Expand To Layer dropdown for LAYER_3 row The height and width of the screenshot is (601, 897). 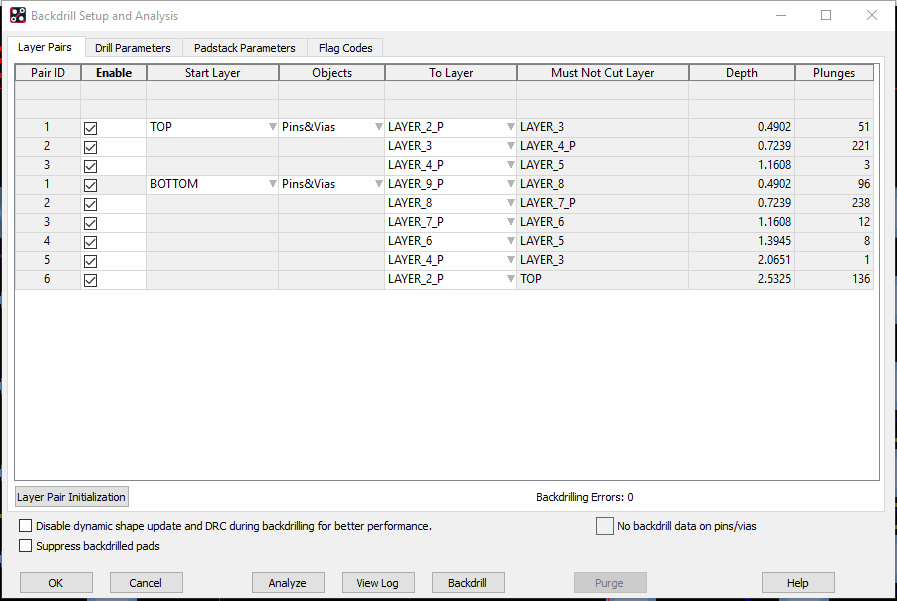(x=510, y=146)
